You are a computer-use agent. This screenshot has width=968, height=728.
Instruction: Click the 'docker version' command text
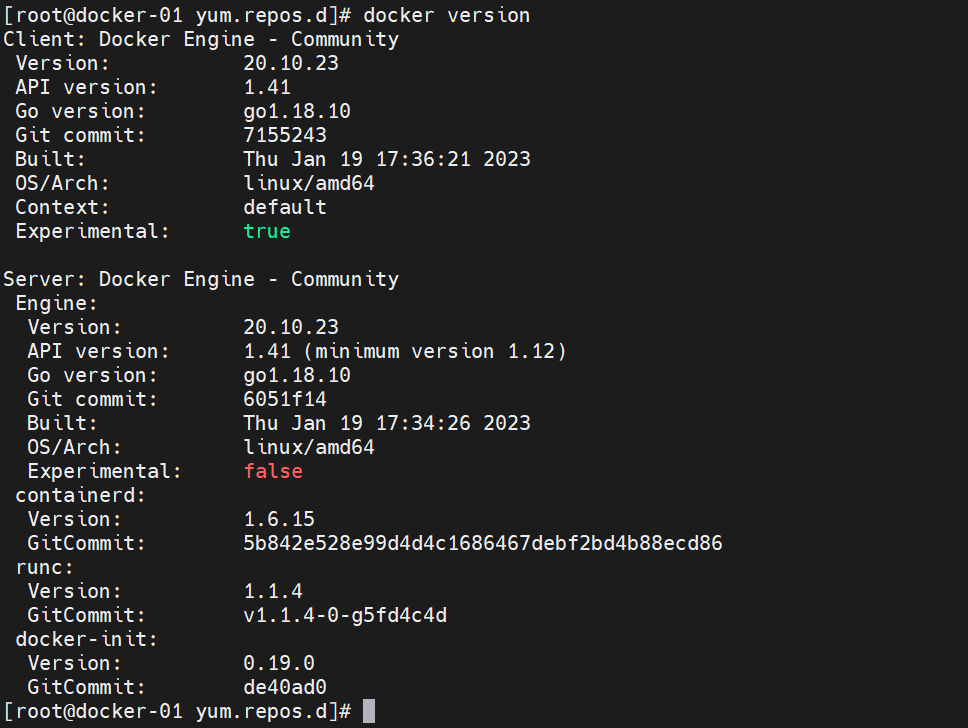pos(446,15)
